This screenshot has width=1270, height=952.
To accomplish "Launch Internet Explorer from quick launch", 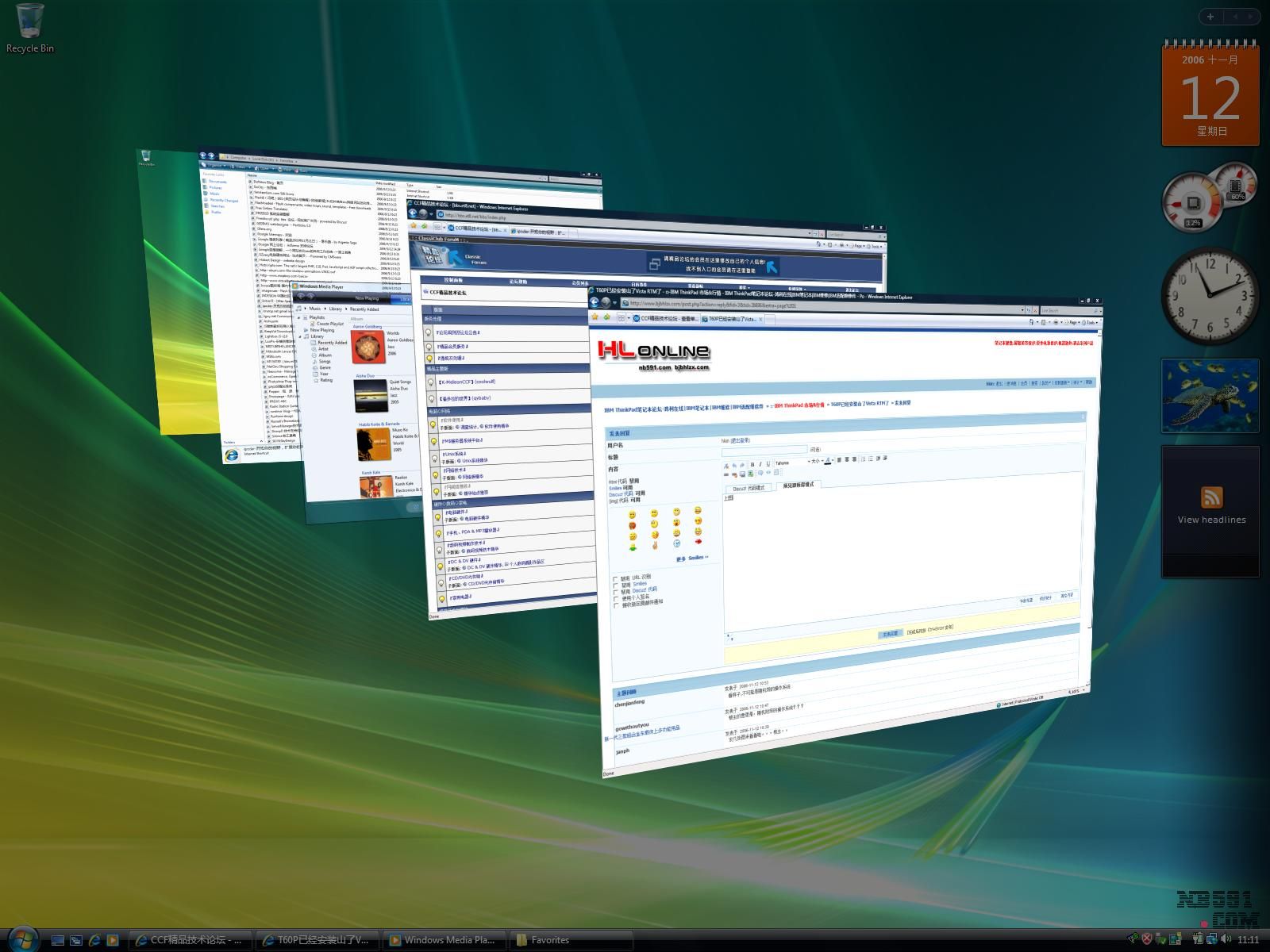I will tap(94, 940).
